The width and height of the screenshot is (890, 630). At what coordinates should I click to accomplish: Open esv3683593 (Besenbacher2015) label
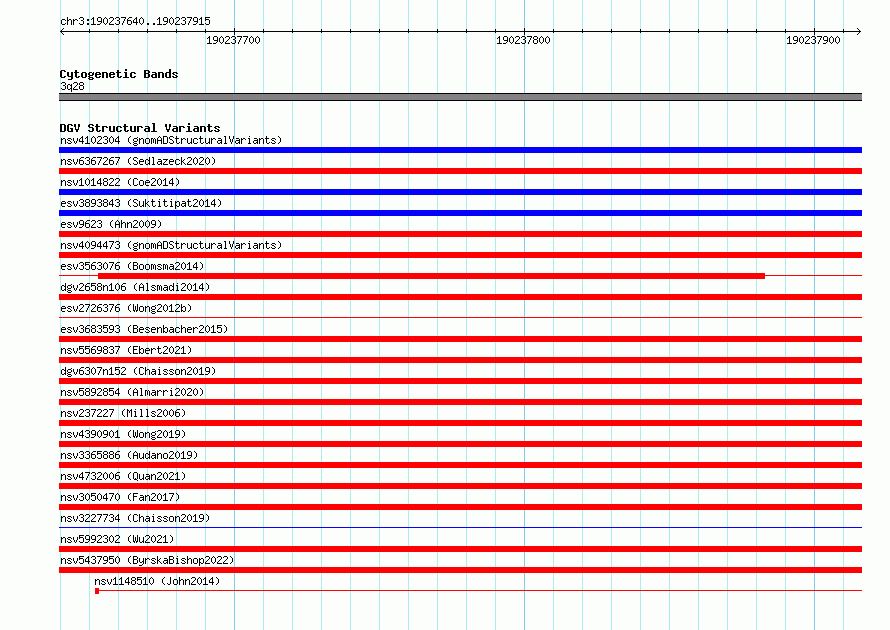[x=144, y=329]
